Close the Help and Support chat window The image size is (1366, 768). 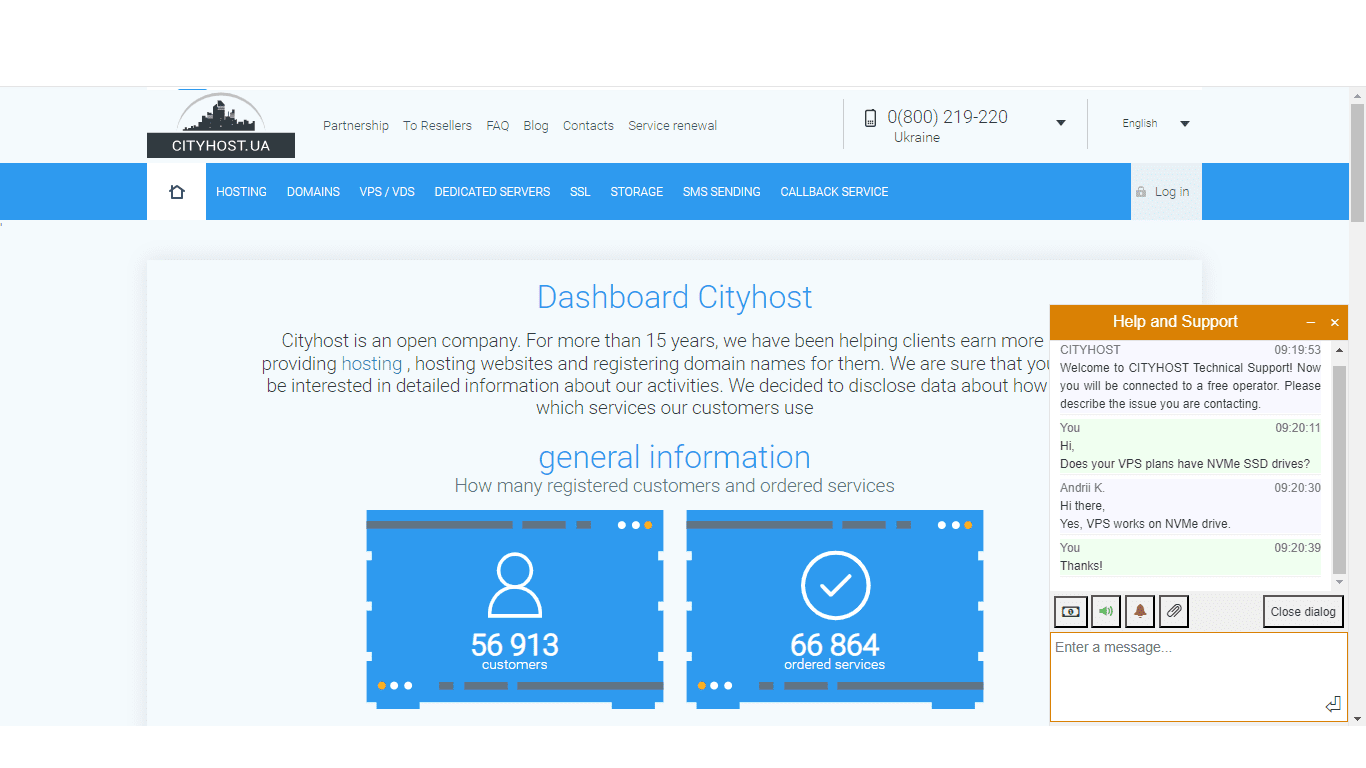[x=1334, y=323]
